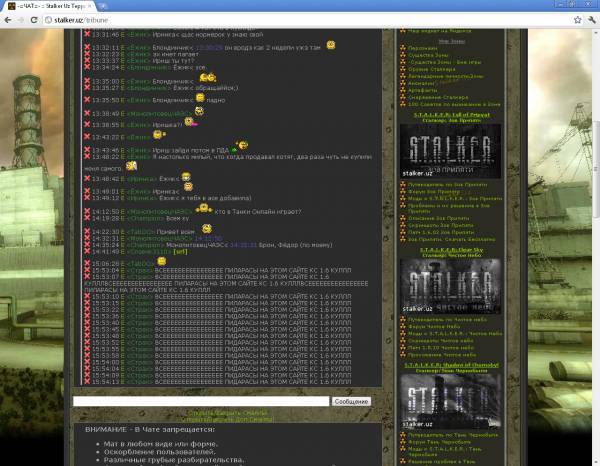600x466 pixels.
Task: Click the red X beside the 13:31:46 message
Action: pos(86,34)
